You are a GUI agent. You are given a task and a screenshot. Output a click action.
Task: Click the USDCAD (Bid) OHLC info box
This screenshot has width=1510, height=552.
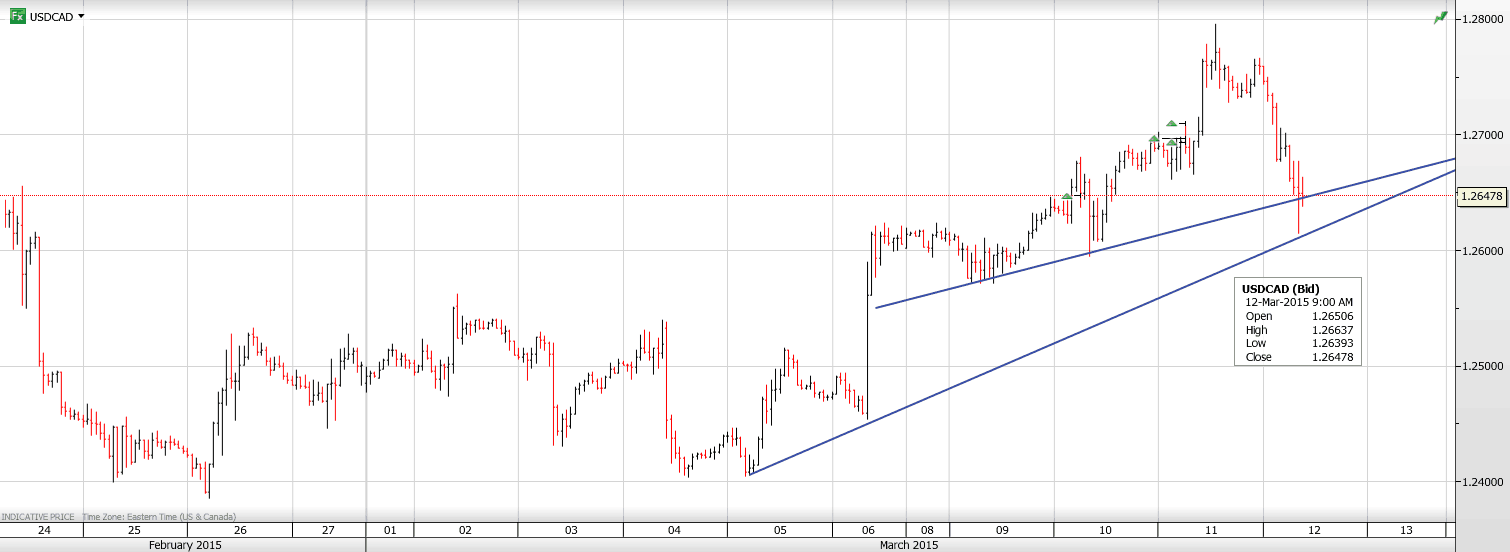click(x=1297, y=322)
